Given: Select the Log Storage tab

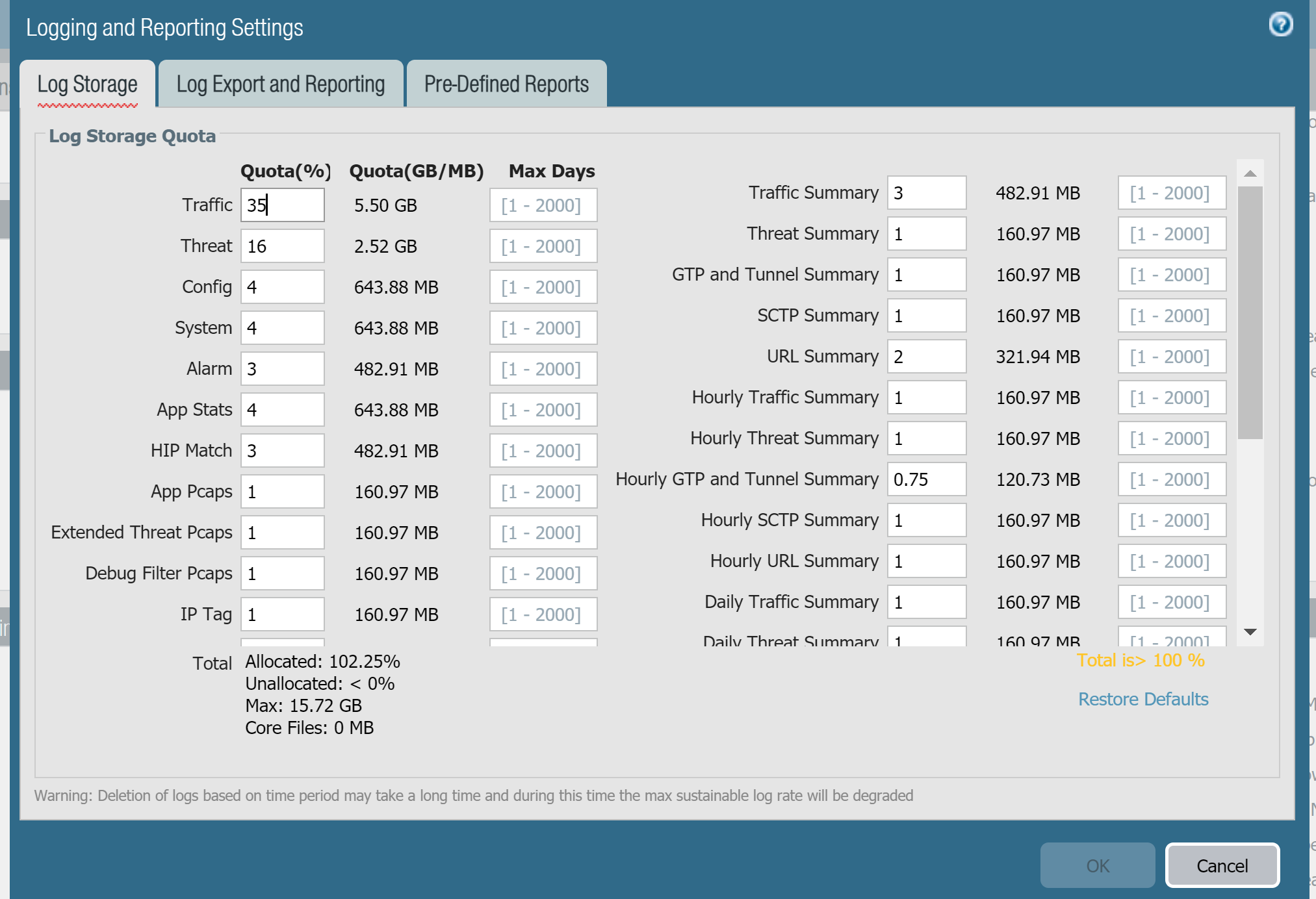Looking at the screenshot, I should coord(87,84).
